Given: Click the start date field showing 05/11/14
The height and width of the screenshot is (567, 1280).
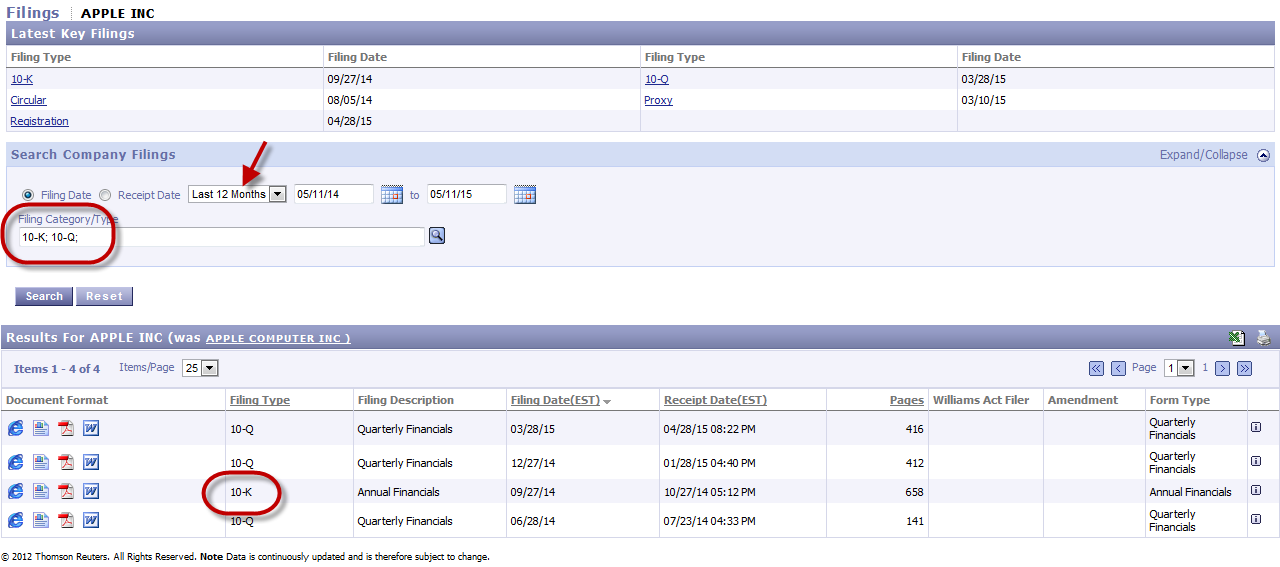Looking at the screenshot, I should [x=334, y=194].
